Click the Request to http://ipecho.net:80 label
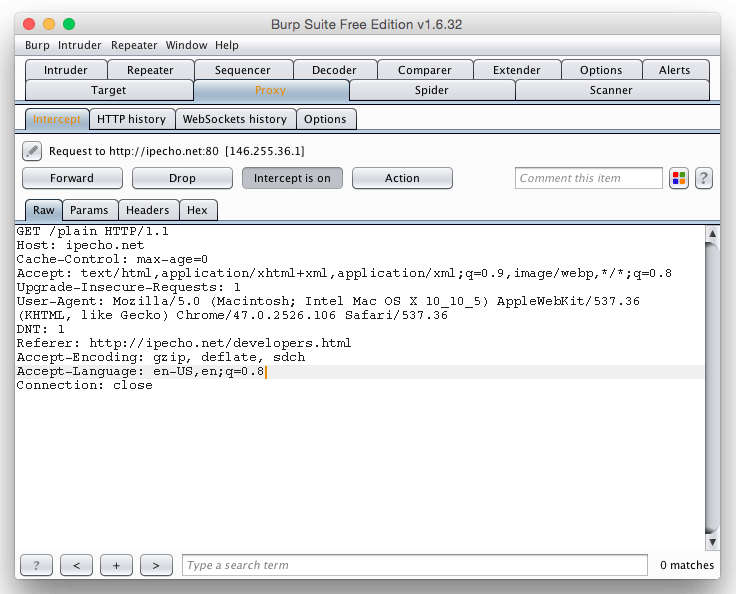 [x=176, y=151]
